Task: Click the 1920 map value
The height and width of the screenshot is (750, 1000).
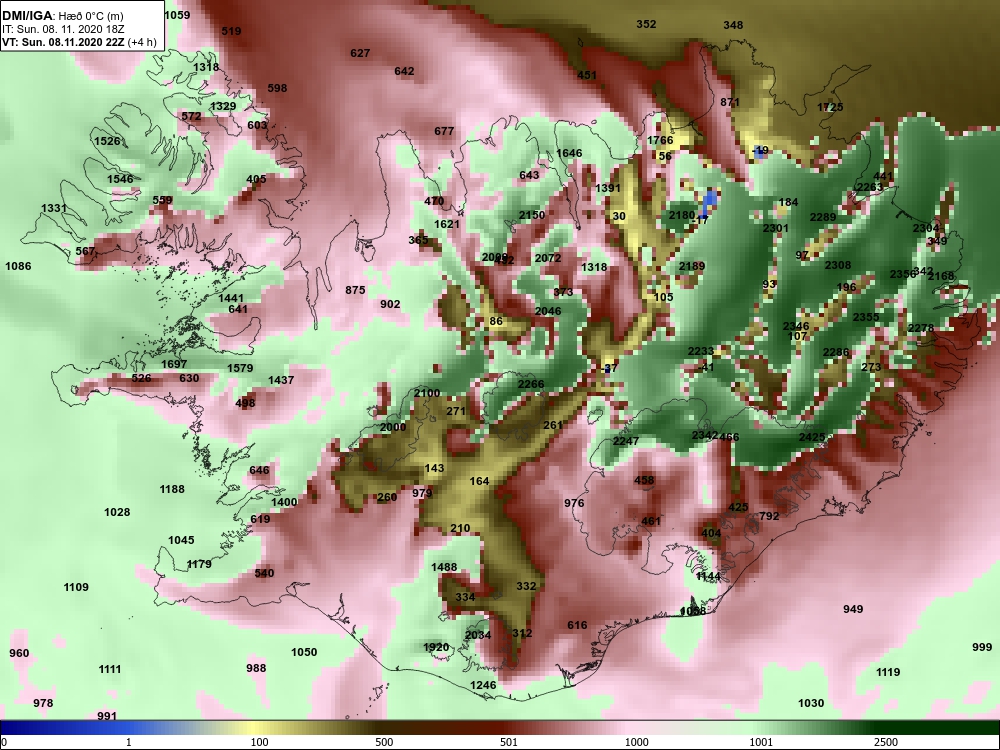Action: (436, 647)
